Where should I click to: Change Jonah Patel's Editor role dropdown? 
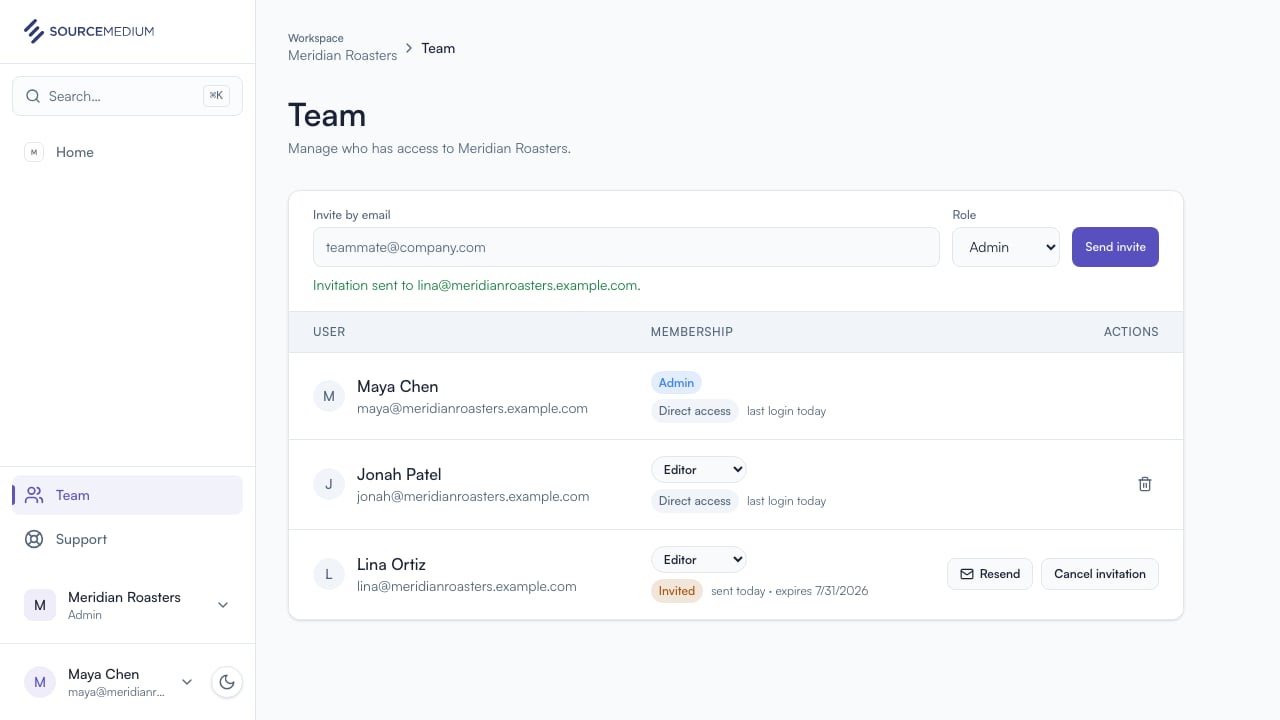coord(699,469)
